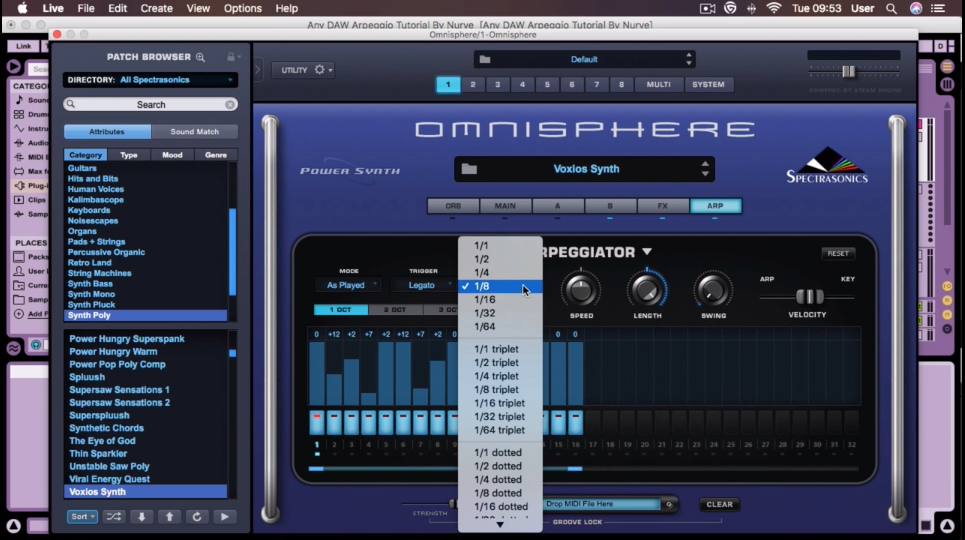965x540 pixels.
Task: Click the category list scrollbar
Action: point(233,252)
